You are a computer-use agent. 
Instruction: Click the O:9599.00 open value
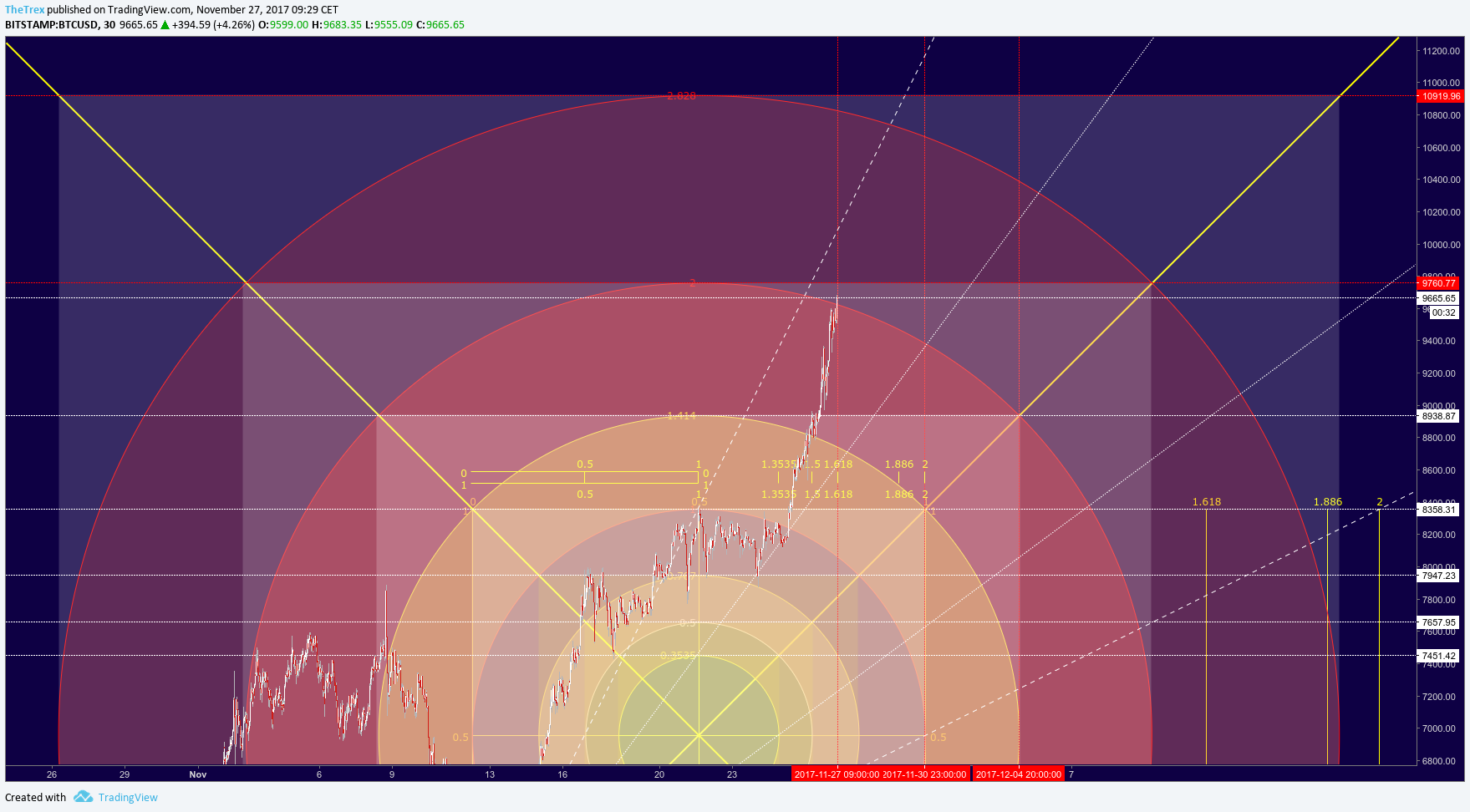[282, 25]
